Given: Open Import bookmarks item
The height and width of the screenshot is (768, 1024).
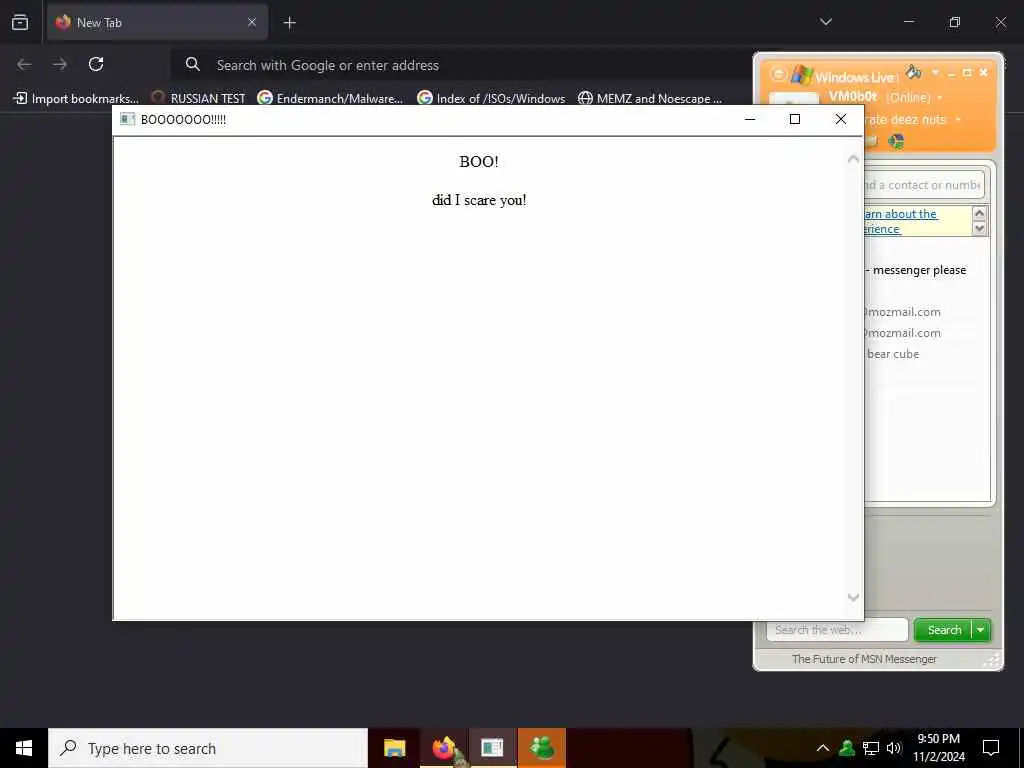Looking at the screenshot, I should pyautogui.click(x=76, y=99).
